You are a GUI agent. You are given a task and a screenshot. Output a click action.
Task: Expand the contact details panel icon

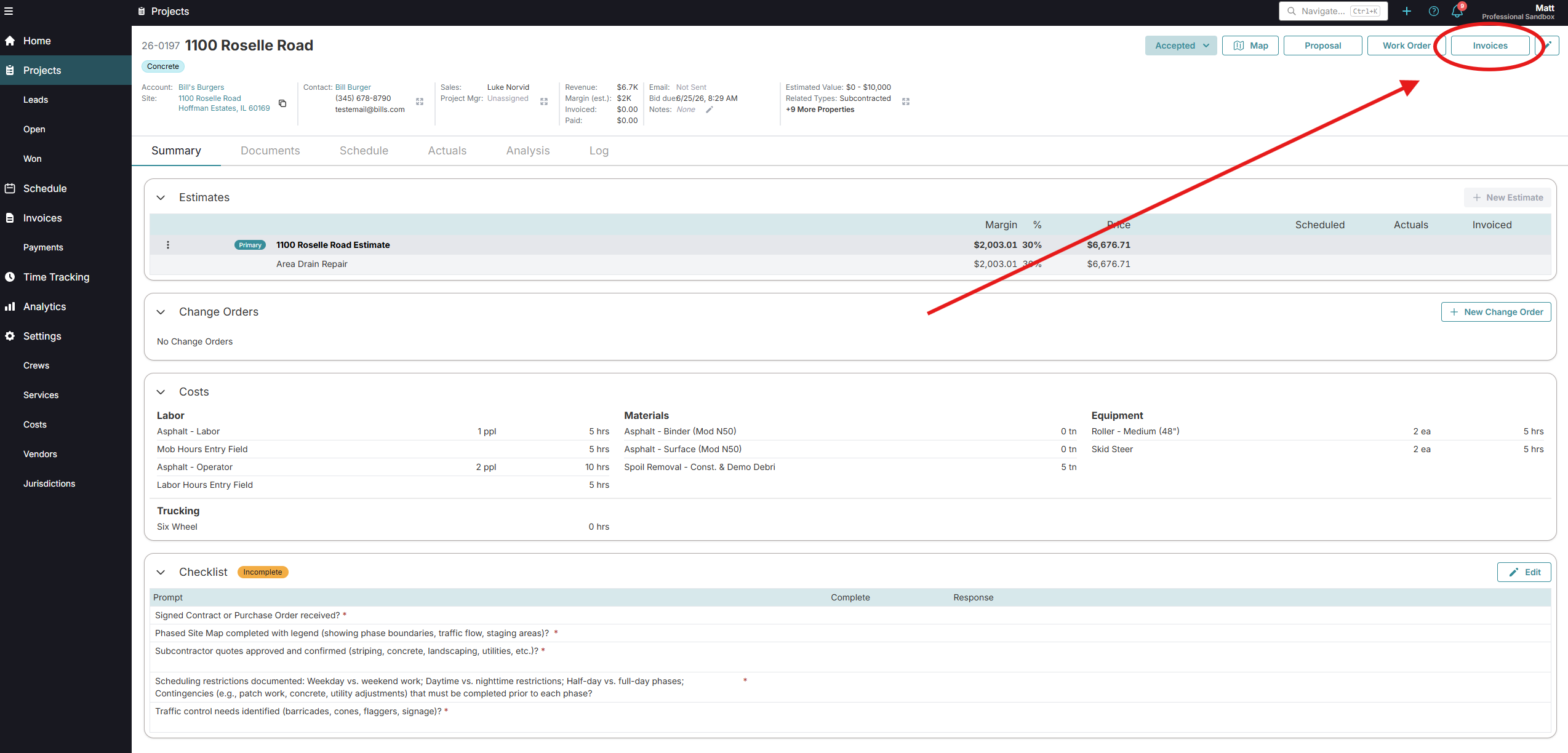tap(420, 102)
